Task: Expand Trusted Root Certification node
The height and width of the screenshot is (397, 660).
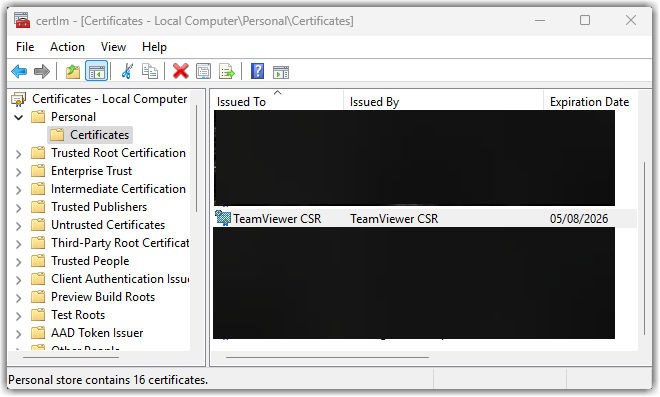Action: [x=19, y=154]
